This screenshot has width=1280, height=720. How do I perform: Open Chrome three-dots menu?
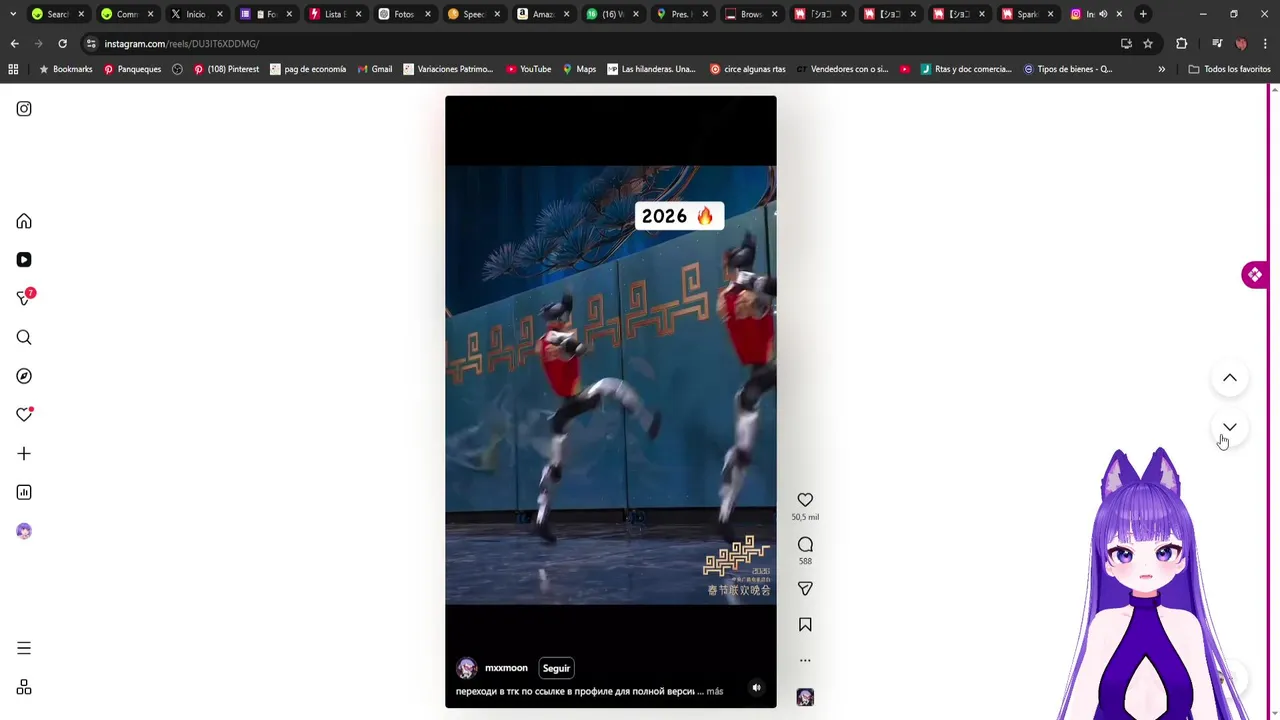coord(1265,44)
